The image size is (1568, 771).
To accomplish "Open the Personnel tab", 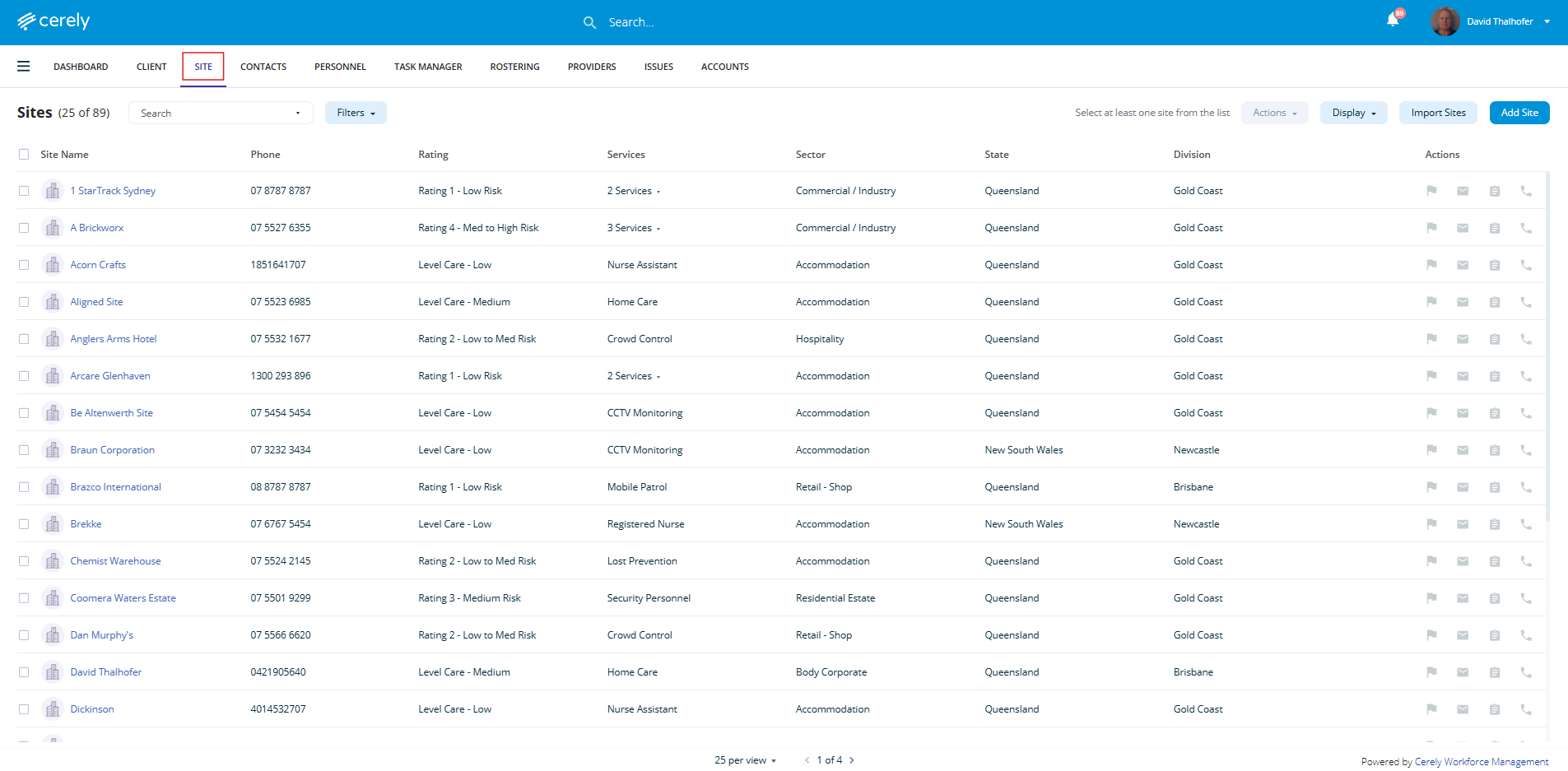I will coord(340,67).
